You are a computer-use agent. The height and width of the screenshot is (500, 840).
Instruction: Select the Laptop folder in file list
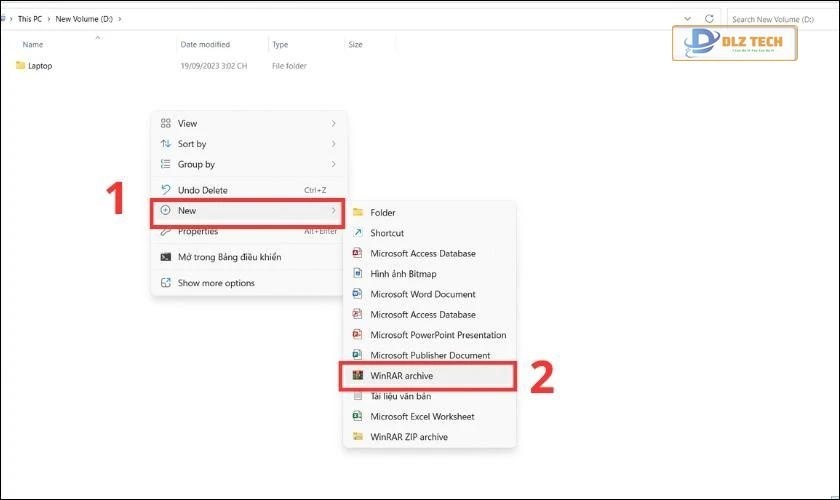pyautogui.click(x=39, y=66)
